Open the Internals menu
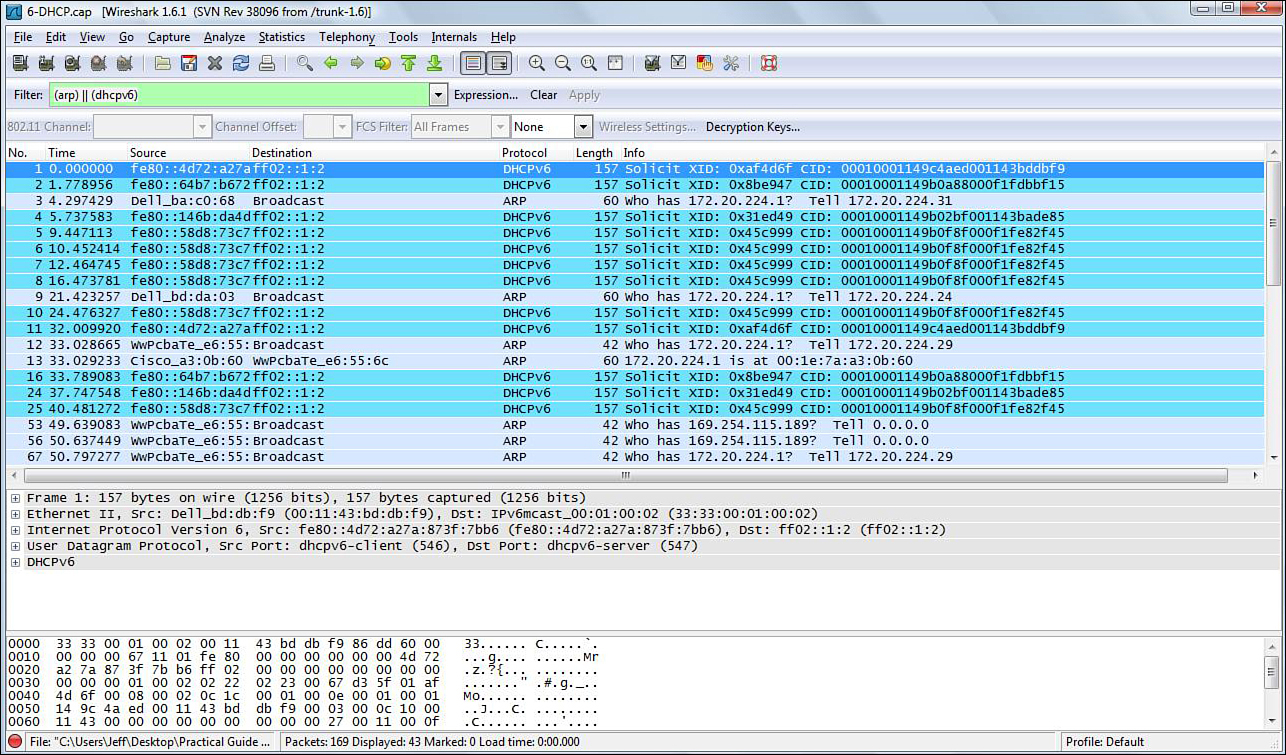The width and height of the screenshot is (1286, 755). tap(454, 37)
